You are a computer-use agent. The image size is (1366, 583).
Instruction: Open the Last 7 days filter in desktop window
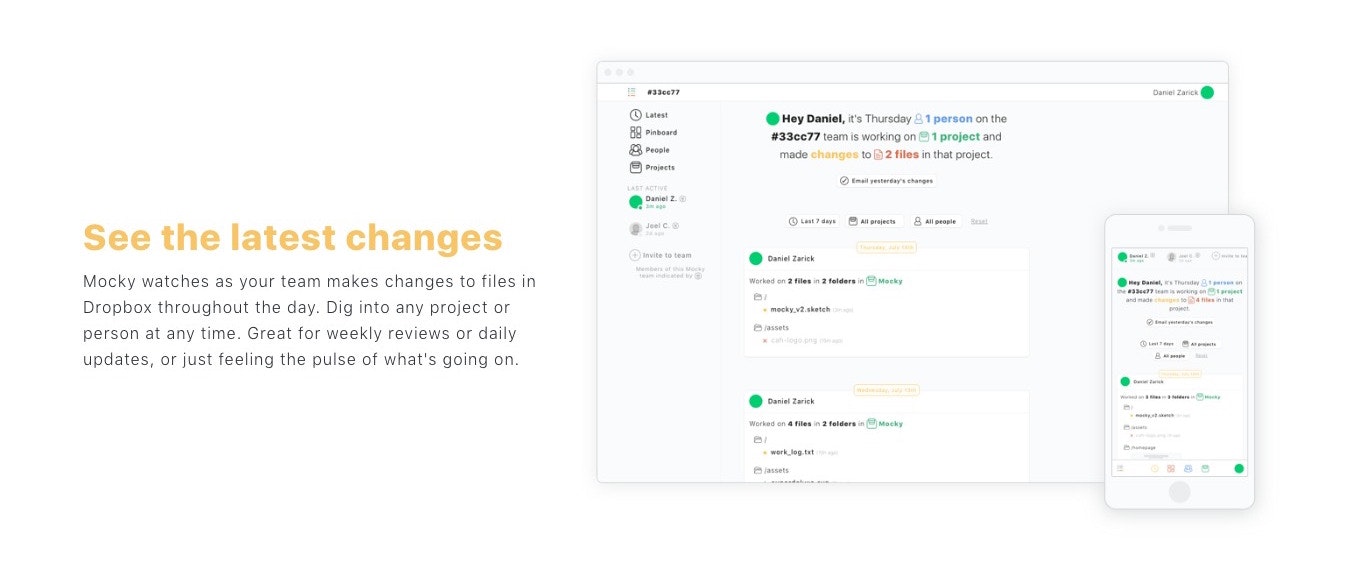pos(813,221)
